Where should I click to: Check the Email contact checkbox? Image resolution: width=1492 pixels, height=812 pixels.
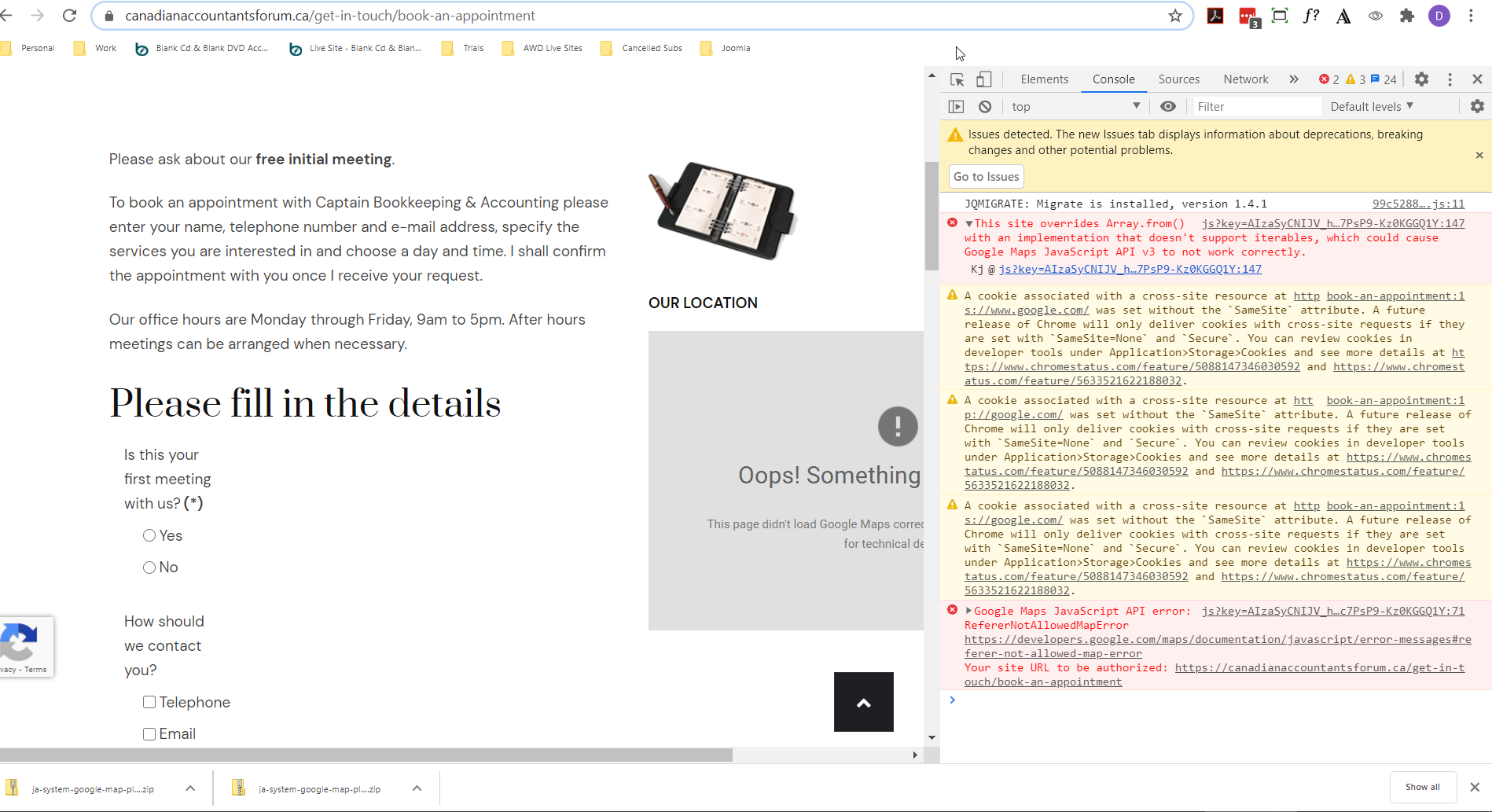149,734
